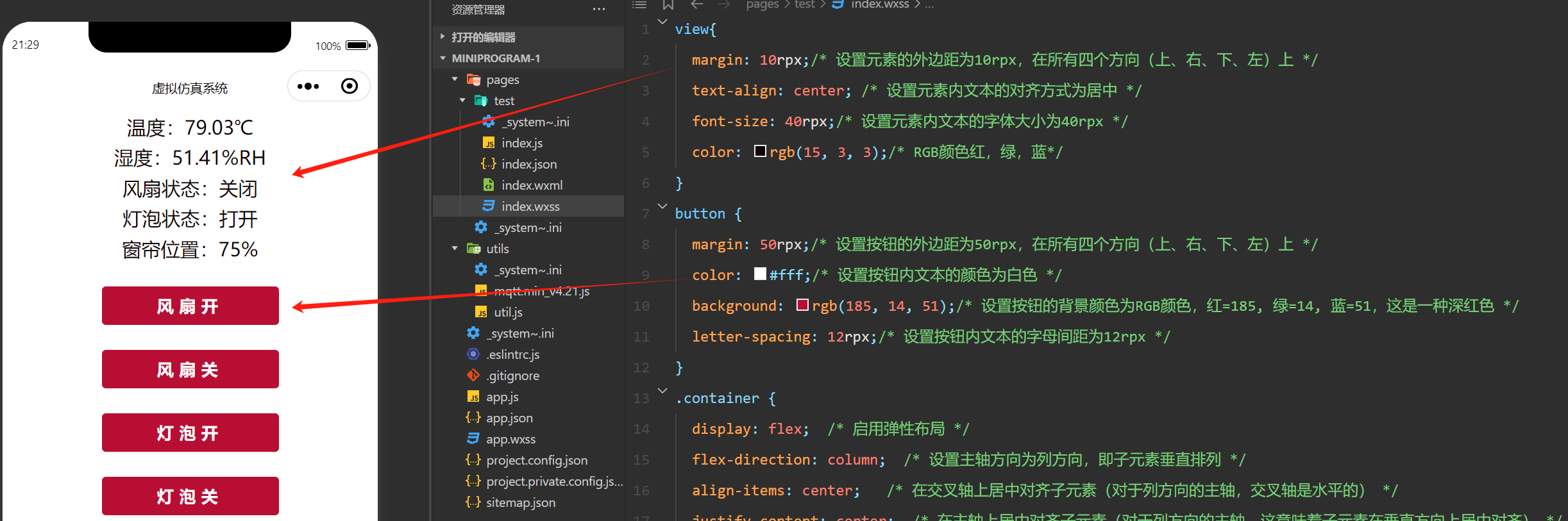Click the editor bookmark icon
This screenshot has height=521, width=1568.
click(x=668, y=5)
